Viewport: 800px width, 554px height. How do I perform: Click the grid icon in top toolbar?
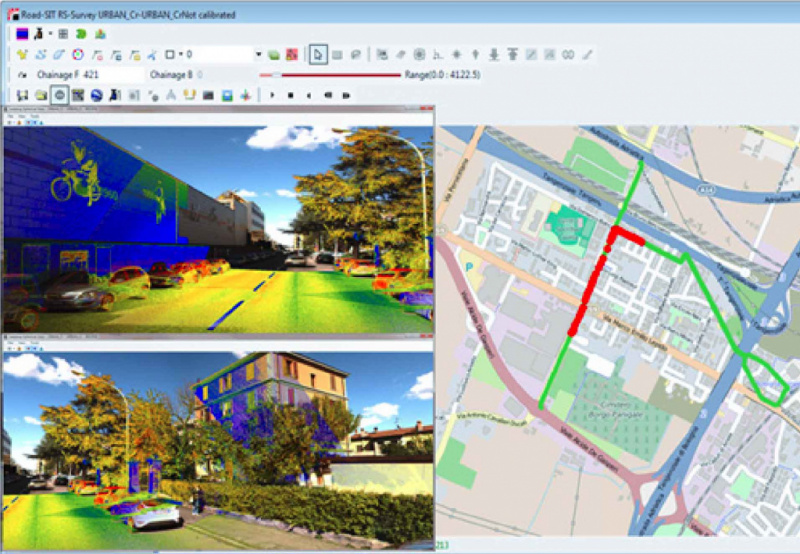click(63, 33)
